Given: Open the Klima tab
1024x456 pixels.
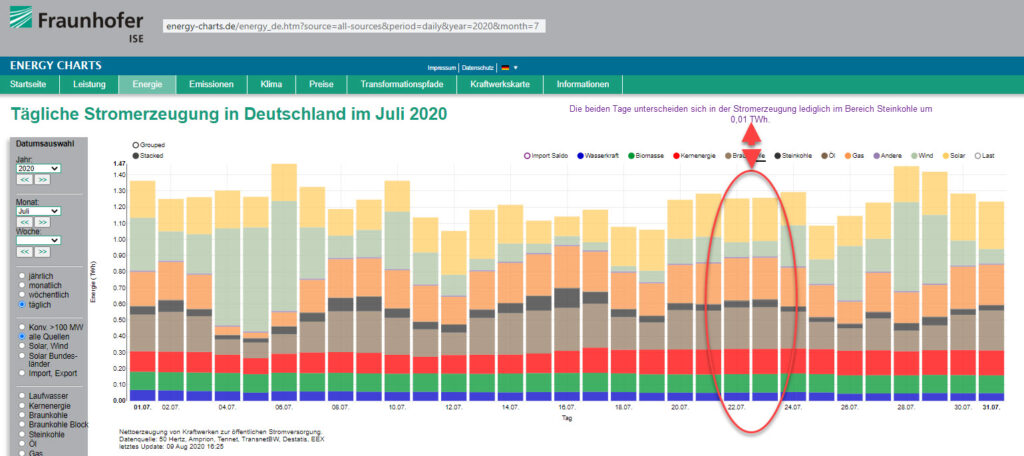Looking at the screenshot, I should coord(271,84).
